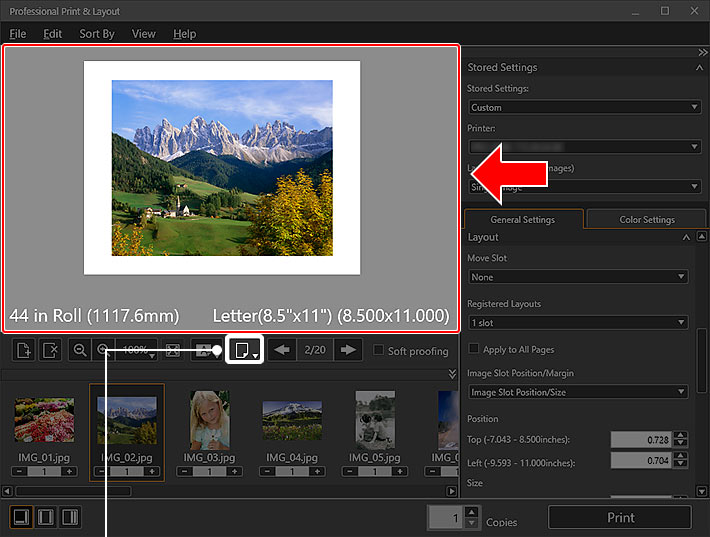The width and height of the screenshot is (710, 537).
Task: Zoom out the preview with magnifier minus
Action: [x=80, y=351]
